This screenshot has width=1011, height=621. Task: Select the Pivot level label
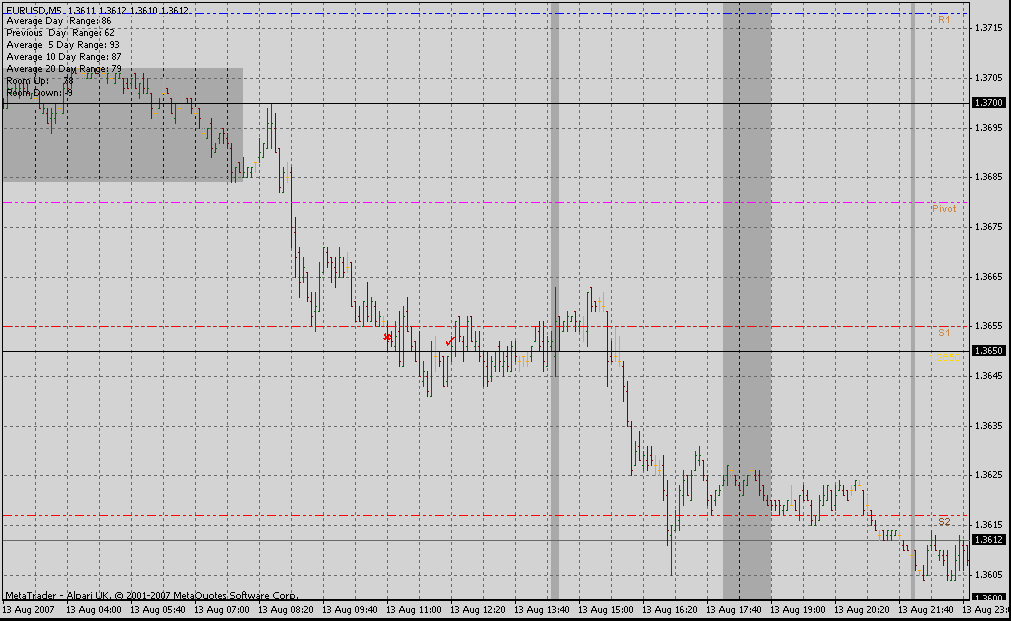[944, 209]
